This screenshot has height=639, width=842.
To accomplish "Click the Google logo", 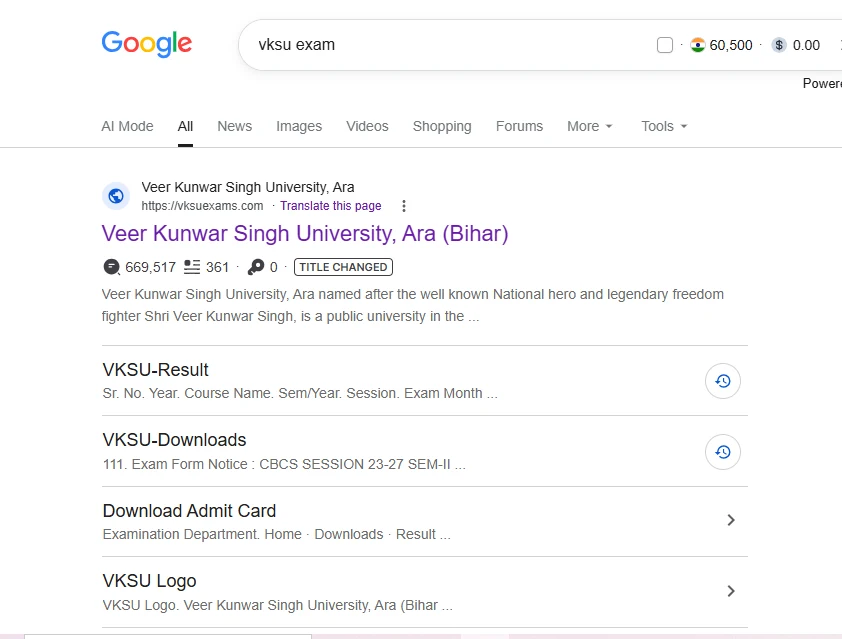I will (x=147, y=43).
